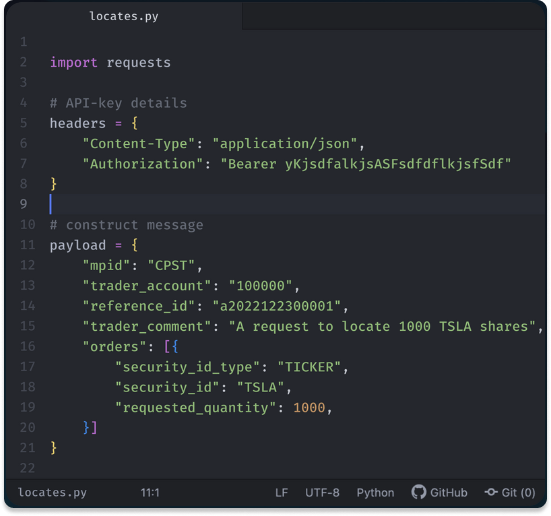The width and height of the screenshot is (551, 516).
Task: Click the orange 1000 quantity value
Action: (x=309, y=408)
